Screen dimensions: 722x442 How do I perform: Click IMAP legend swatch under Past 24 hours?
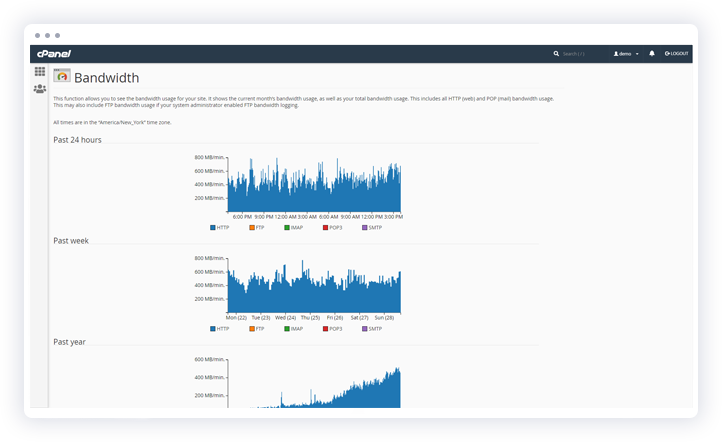[287, 228]
